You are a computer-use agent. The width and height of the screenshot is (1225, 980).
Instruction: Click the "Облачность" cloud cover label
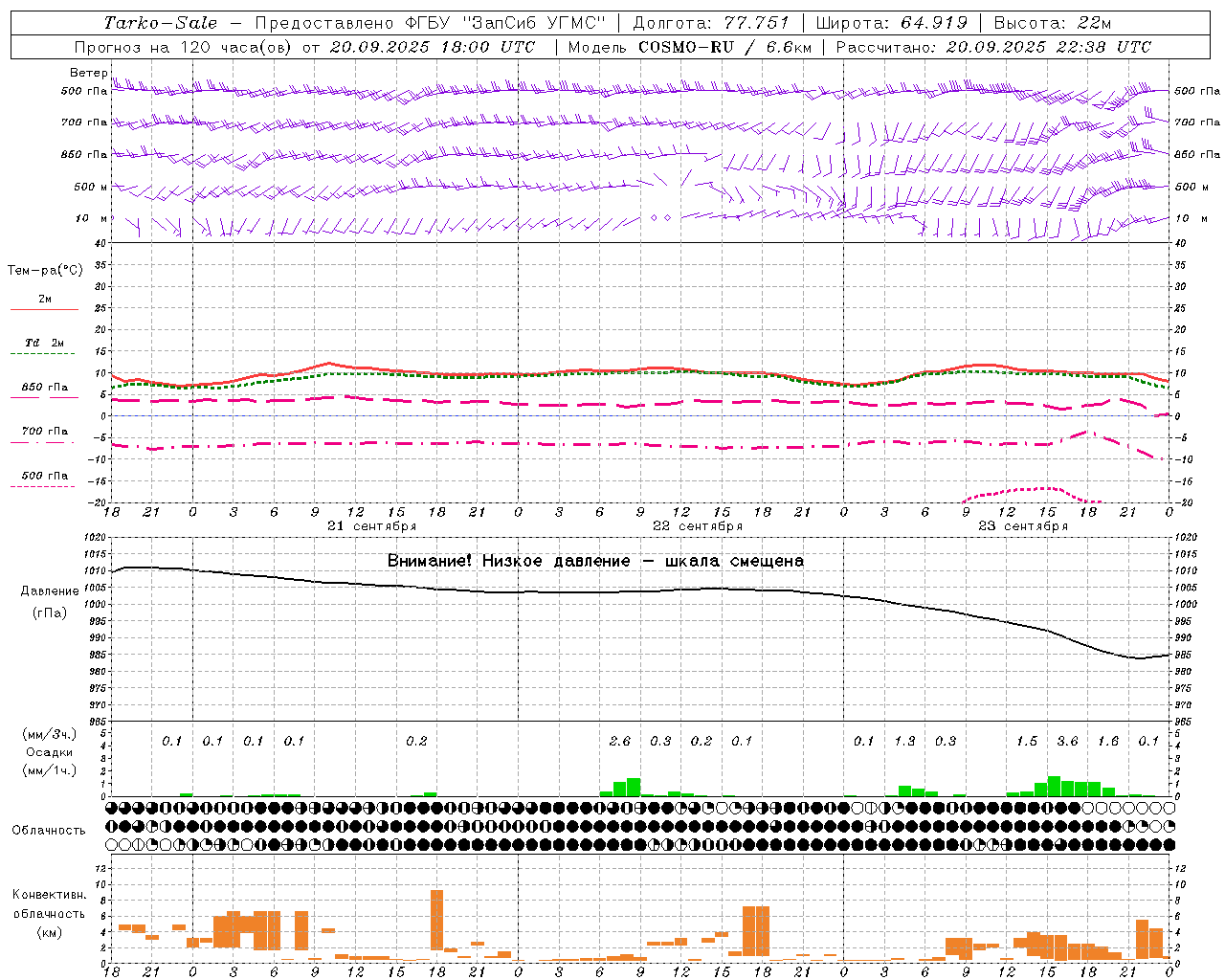coord(49,830)
